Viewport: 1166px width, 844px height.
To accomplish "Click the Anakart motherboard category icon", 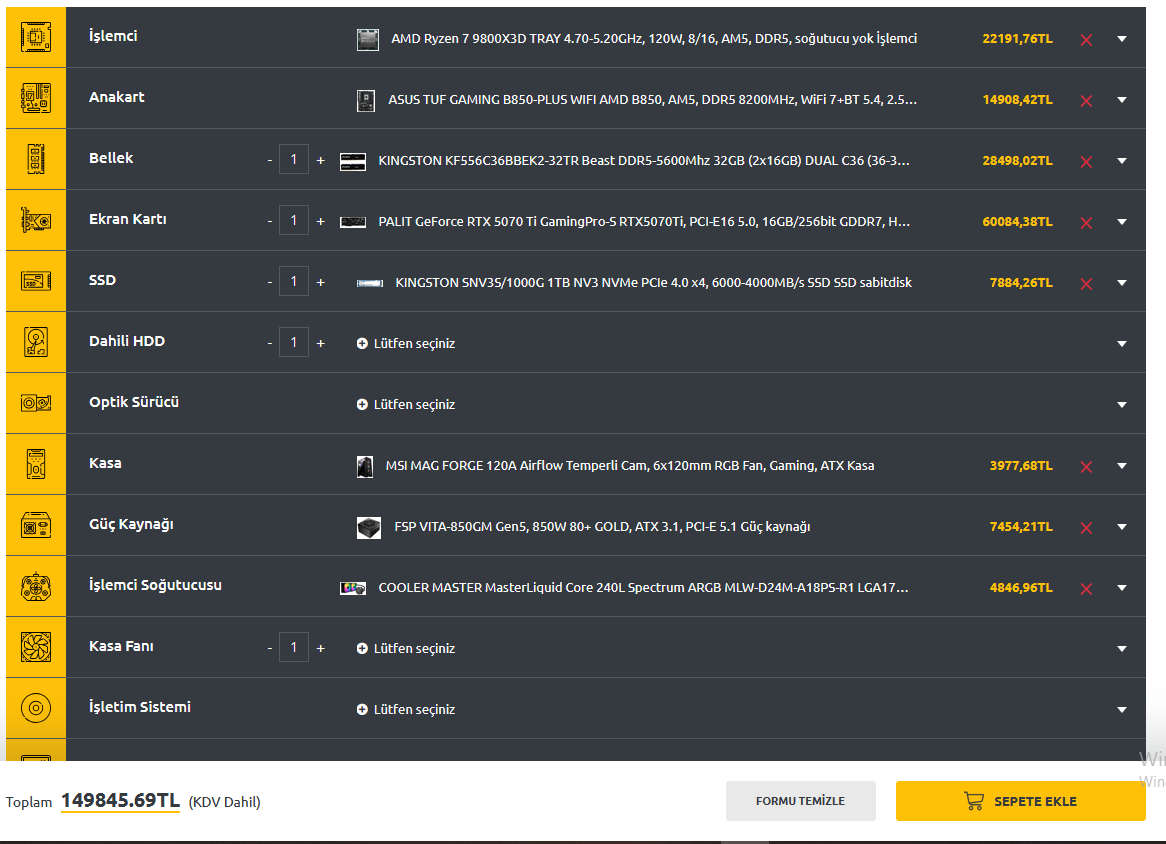I will pos(36,98).
